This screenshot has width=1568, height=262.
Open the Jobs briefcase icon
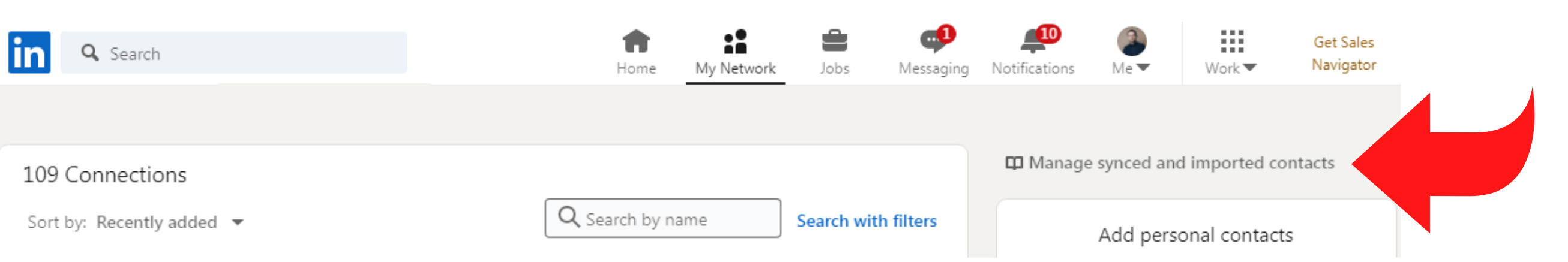pyautogui.click(x=834, y=41)
